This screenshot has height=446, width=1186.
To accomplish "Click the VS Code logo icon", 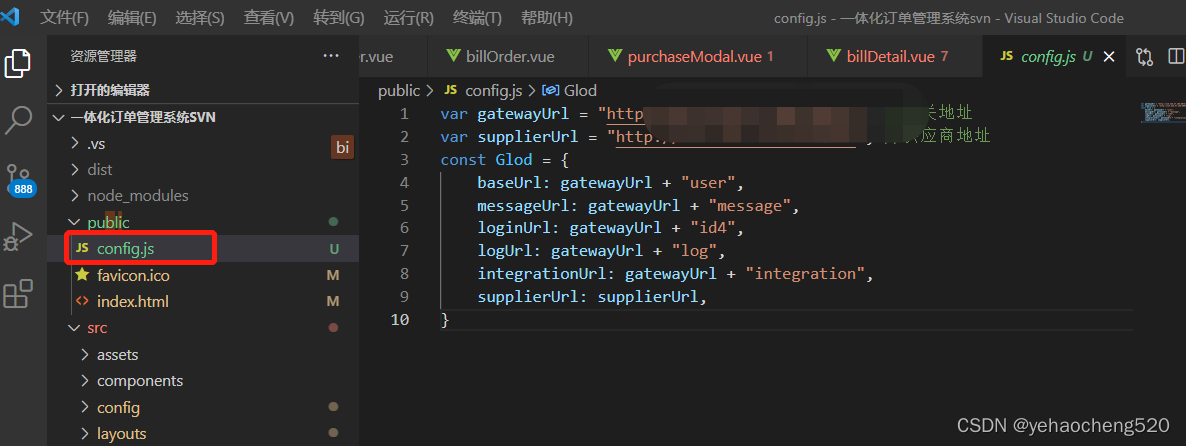I will click(10, 17).
